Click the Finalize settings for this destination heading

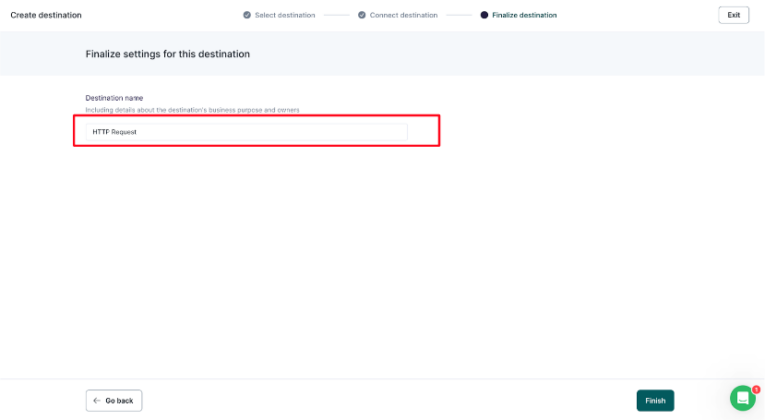click(167, 53)
